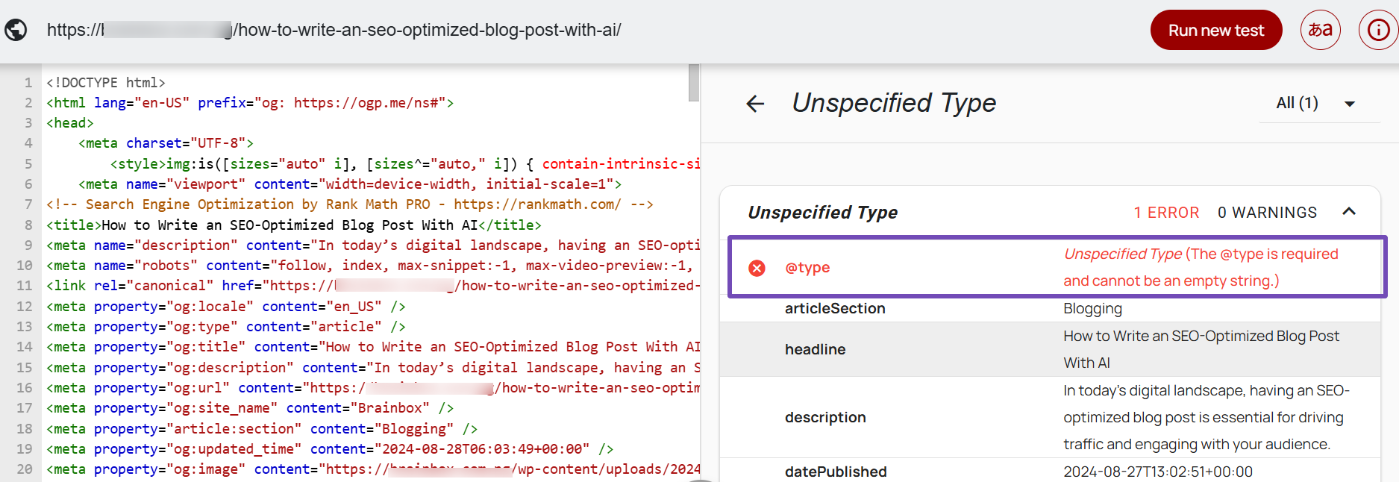Click the red error icon beside @type
The image size is (1399, 482).
tap(757, 268)
